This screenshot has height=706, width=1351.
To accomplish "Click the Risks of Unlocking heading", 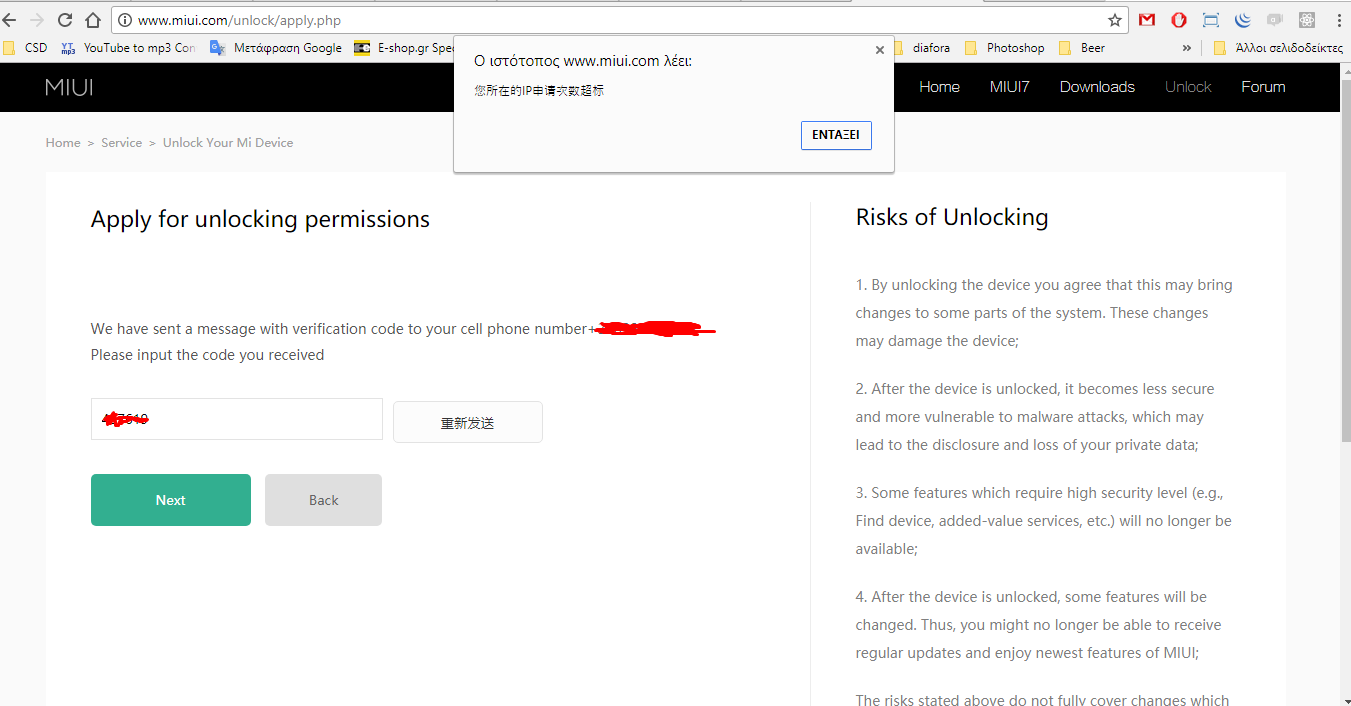I will click(x=952, y=217).
